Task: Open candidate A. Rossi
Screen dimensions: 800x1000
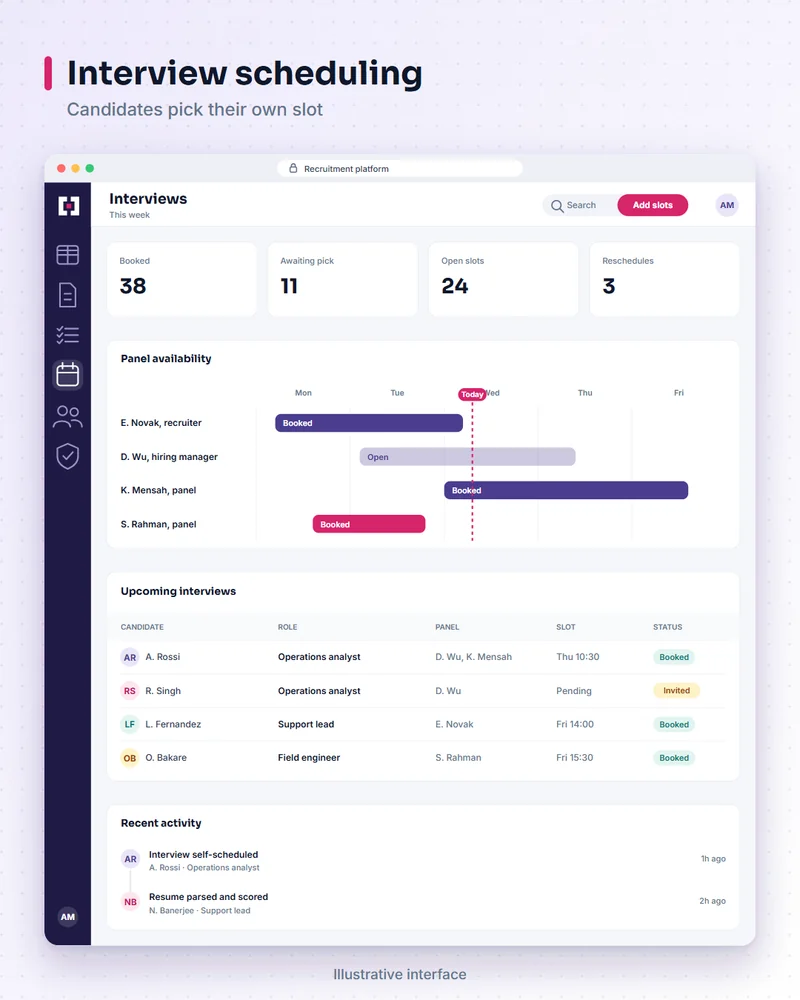Action: (x=163, y=657)
